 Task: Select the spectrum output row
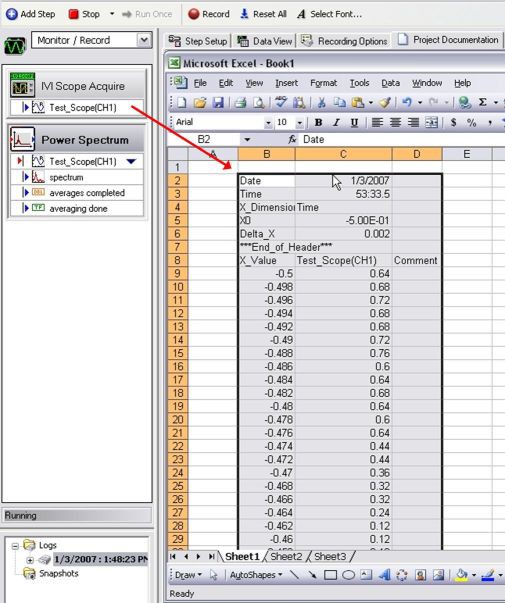pos(77,177)
